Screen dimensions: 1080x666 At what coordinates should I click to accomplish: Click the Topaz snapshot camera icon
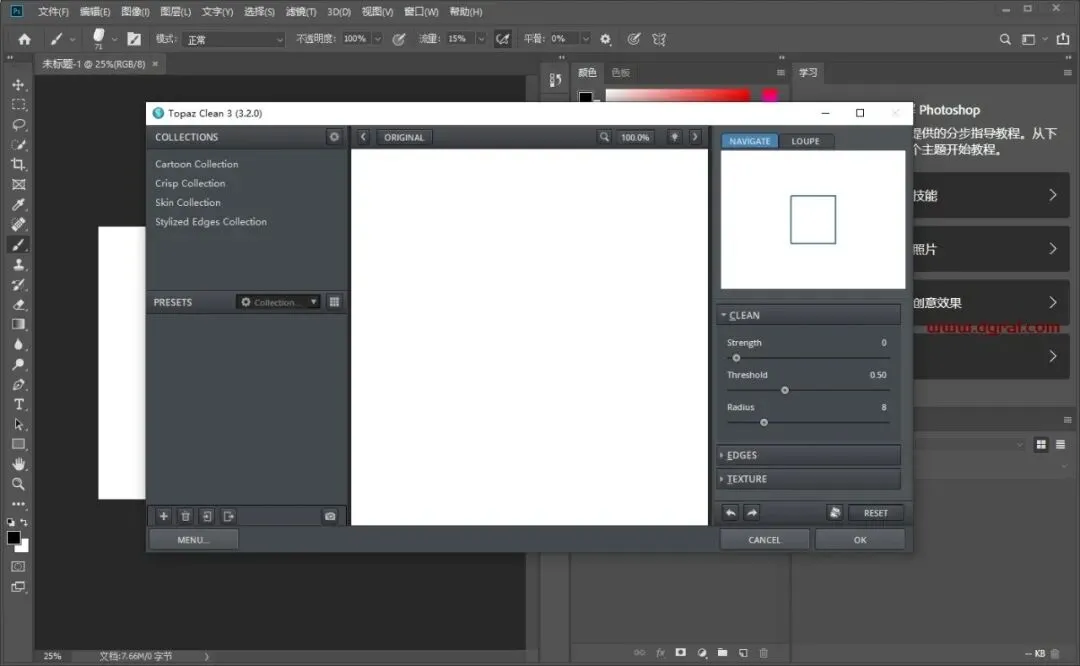click(330, 516)
